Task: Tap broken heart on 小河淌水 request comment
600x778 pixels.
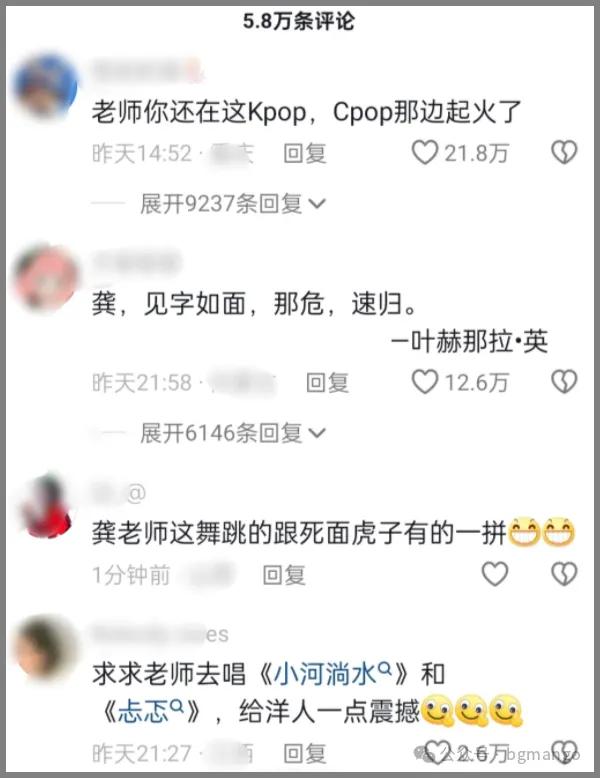Action: (564, 753)
